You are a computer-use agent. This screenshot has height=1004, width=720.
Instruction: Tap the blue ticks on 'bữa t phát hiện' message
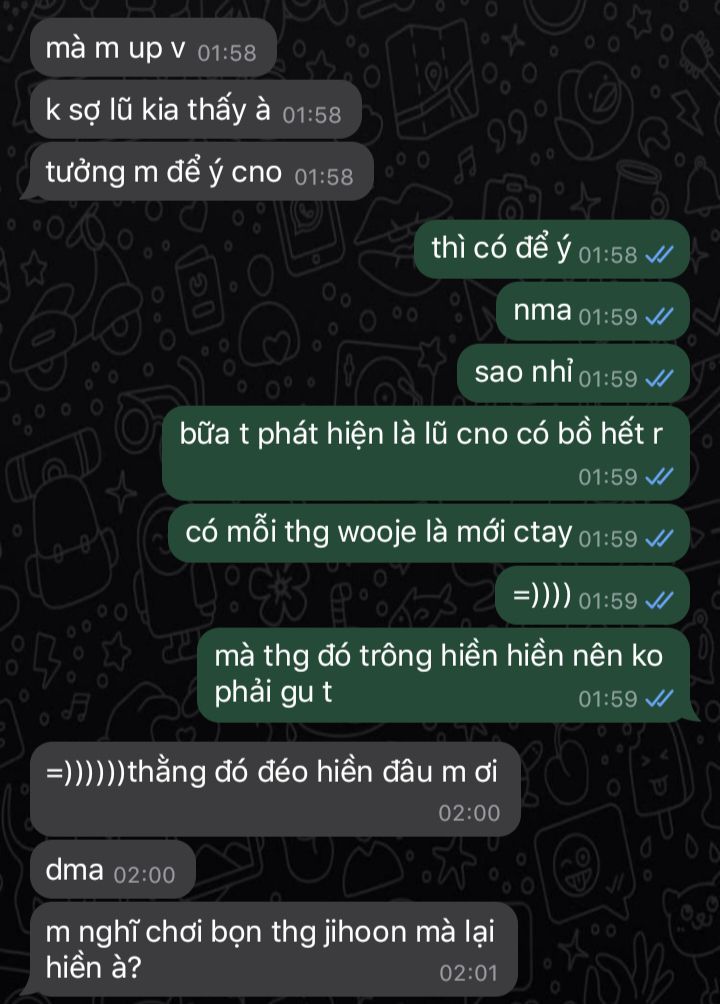coord(659,476)
